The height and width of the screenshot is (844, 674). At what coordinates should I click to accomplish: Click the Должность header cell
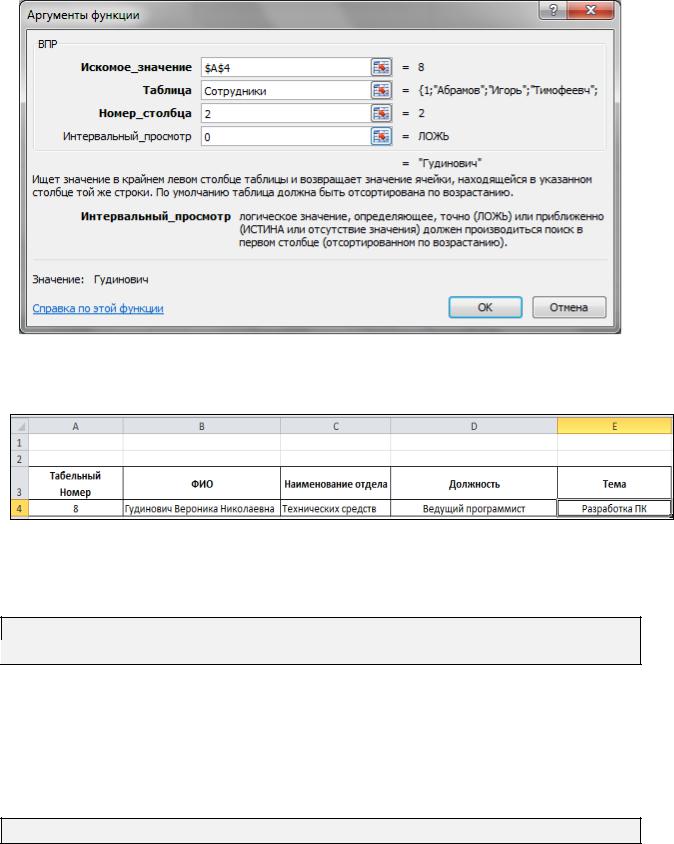[x=474, y=483]
